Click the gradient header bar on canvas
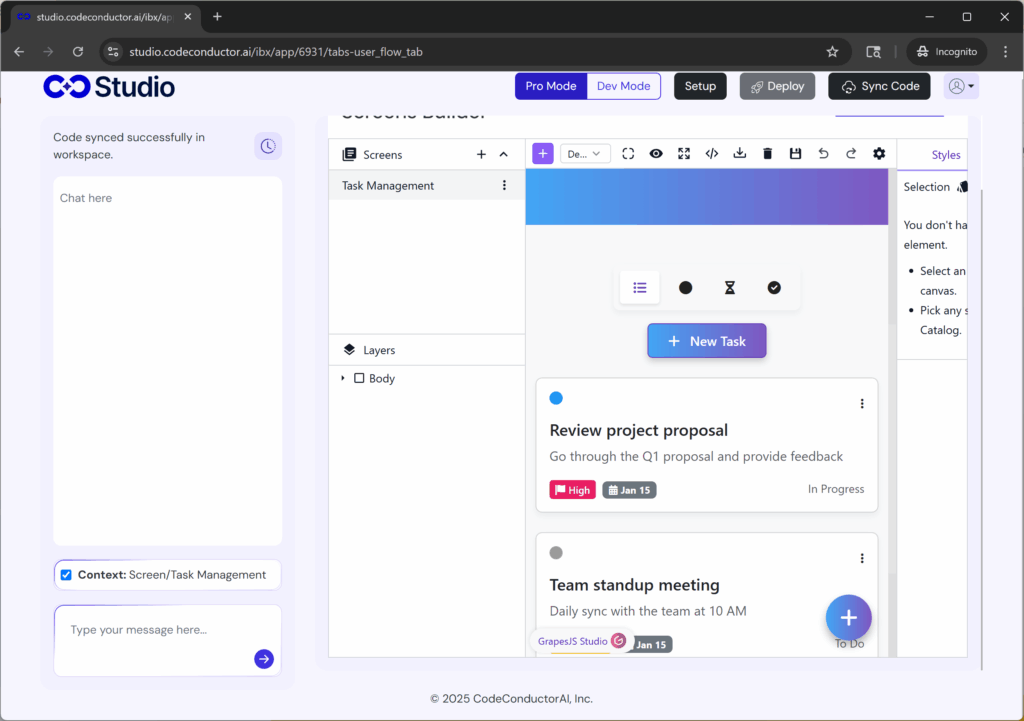This screenshot has width=1024, height=721. tap(707, 196)
